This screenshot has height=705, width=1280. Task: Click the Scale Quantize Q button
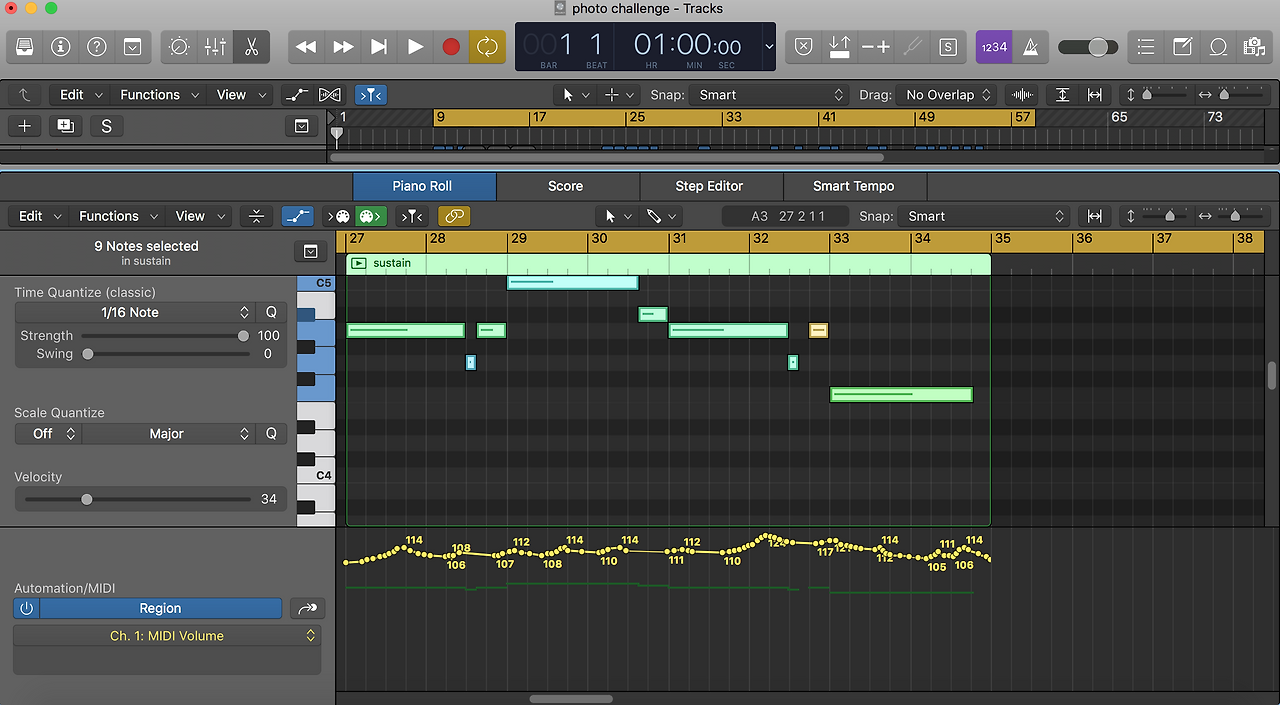[270, 434]
